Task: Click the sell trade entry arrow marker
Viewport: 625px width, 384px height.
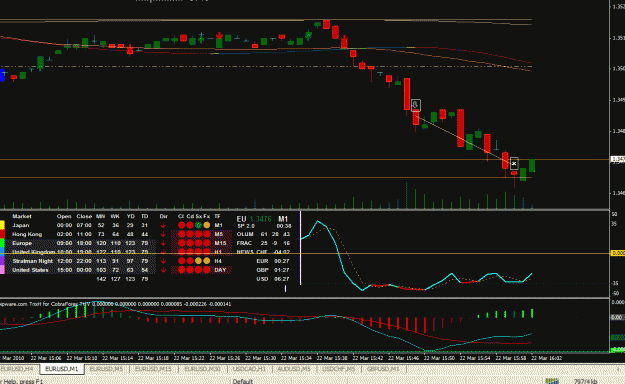Action: click(415, 105)
